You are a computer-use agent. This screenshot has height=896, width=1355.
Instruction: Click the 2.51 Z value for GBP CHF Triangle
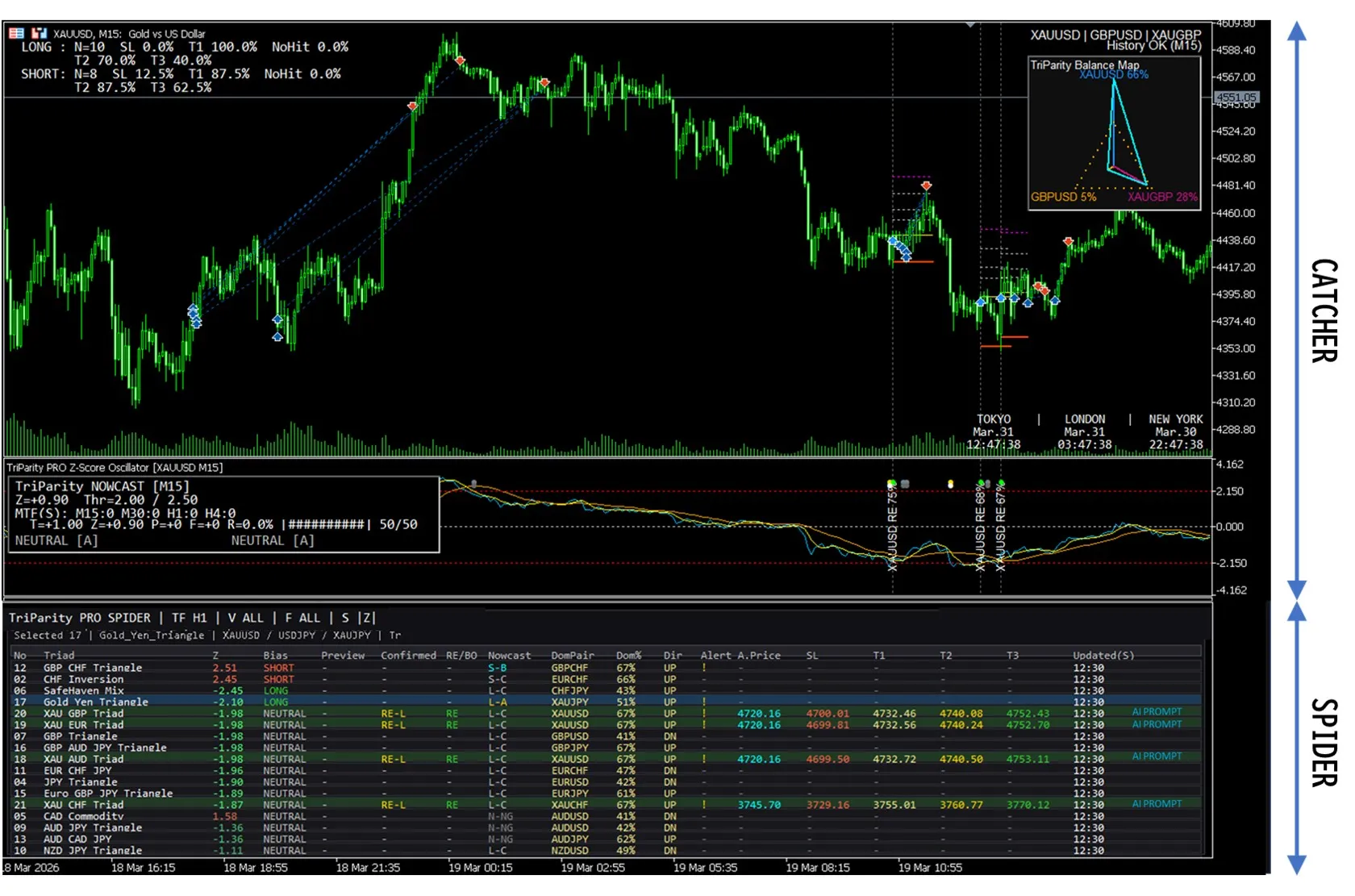[225, 668]
